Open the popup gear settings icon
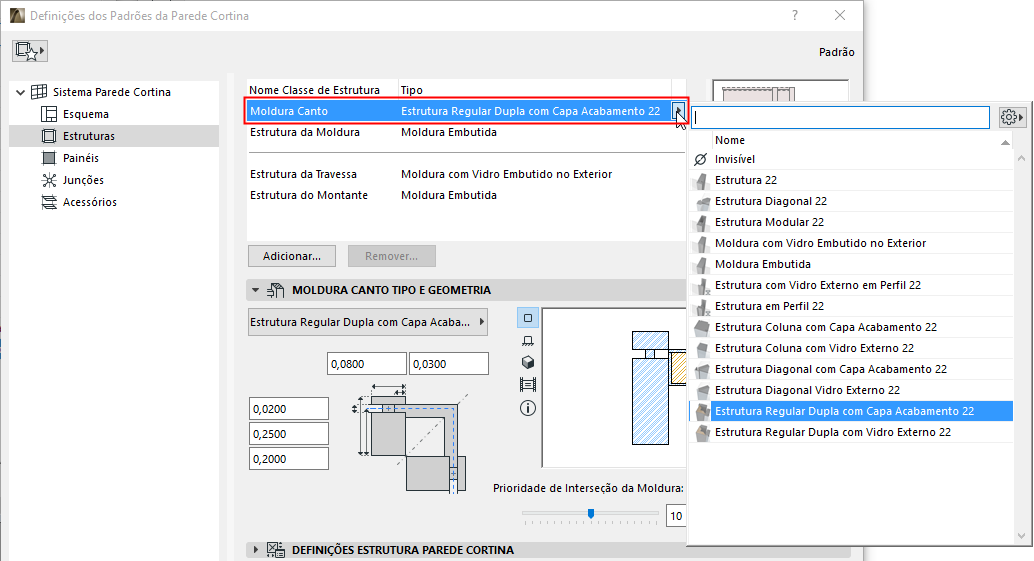This screenshot has height=561, width=1034. (1012, 117)
